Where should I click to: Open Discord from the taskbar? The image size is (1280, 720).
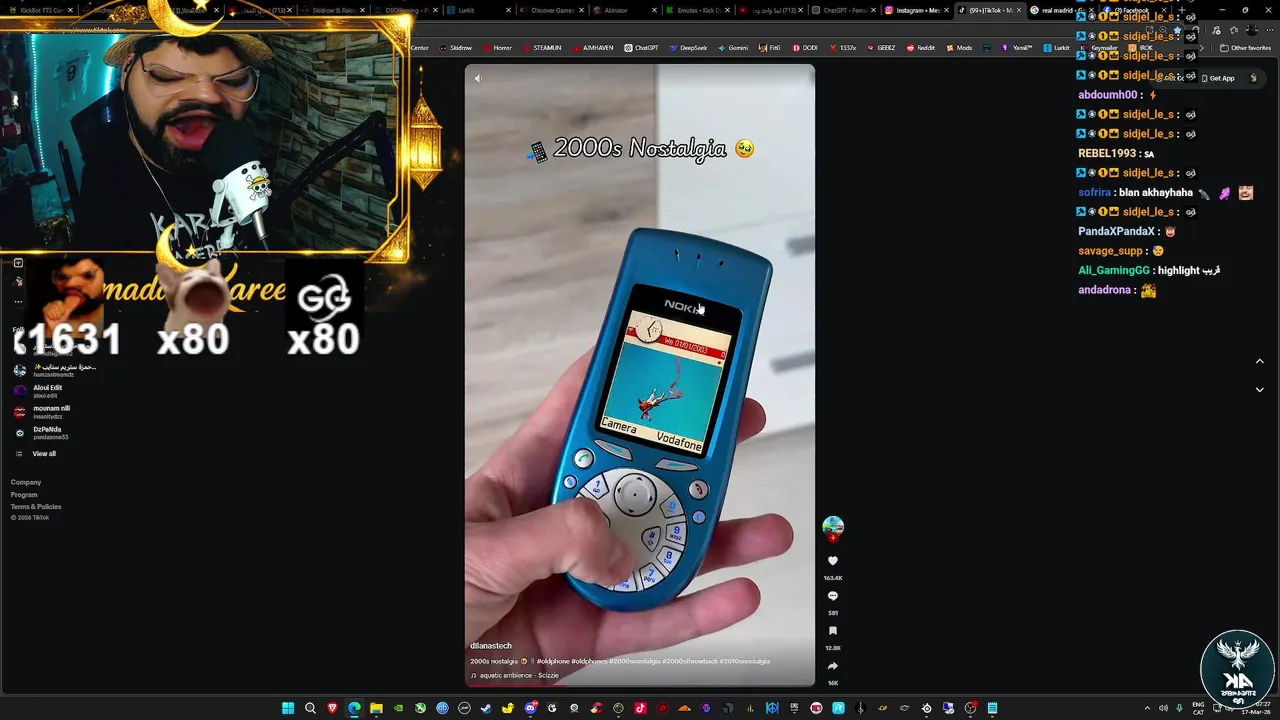click(530, 708)
